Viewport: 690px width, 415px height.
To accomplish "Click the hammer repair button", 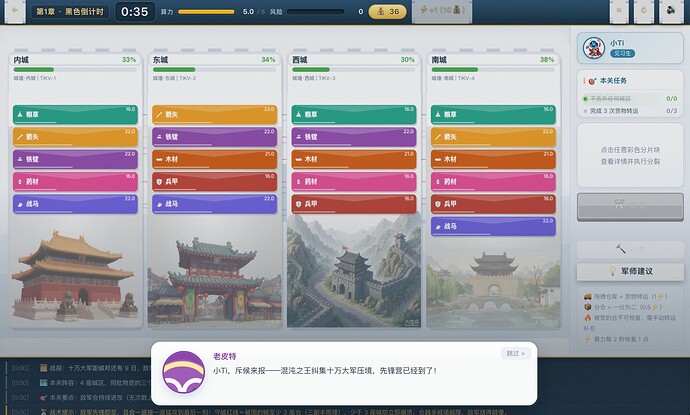I will pos(630,250).
